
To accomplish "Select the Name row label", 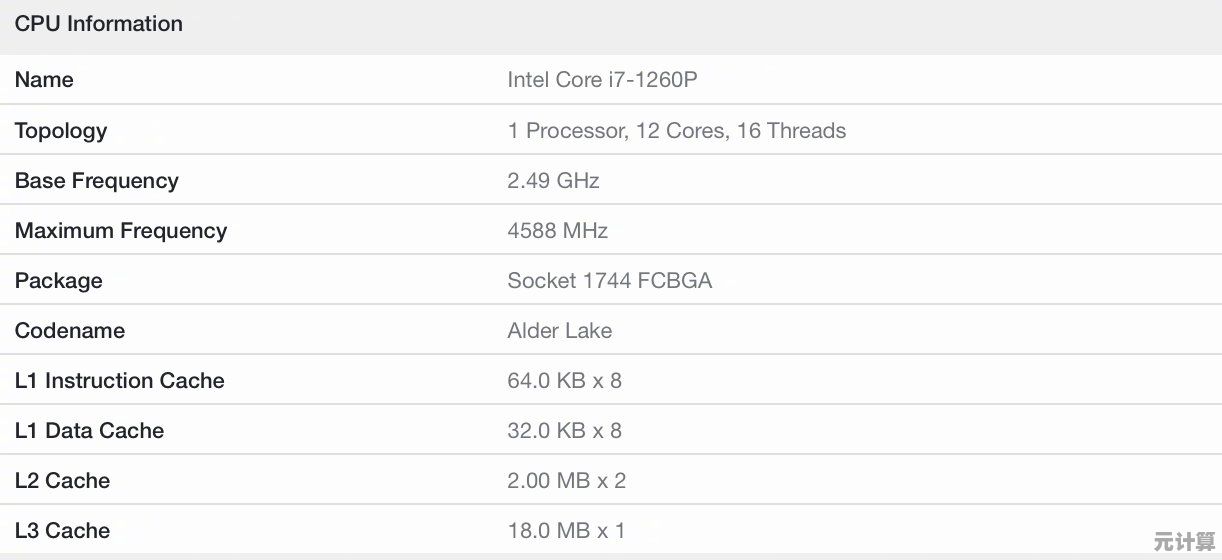I will point(44,80).
